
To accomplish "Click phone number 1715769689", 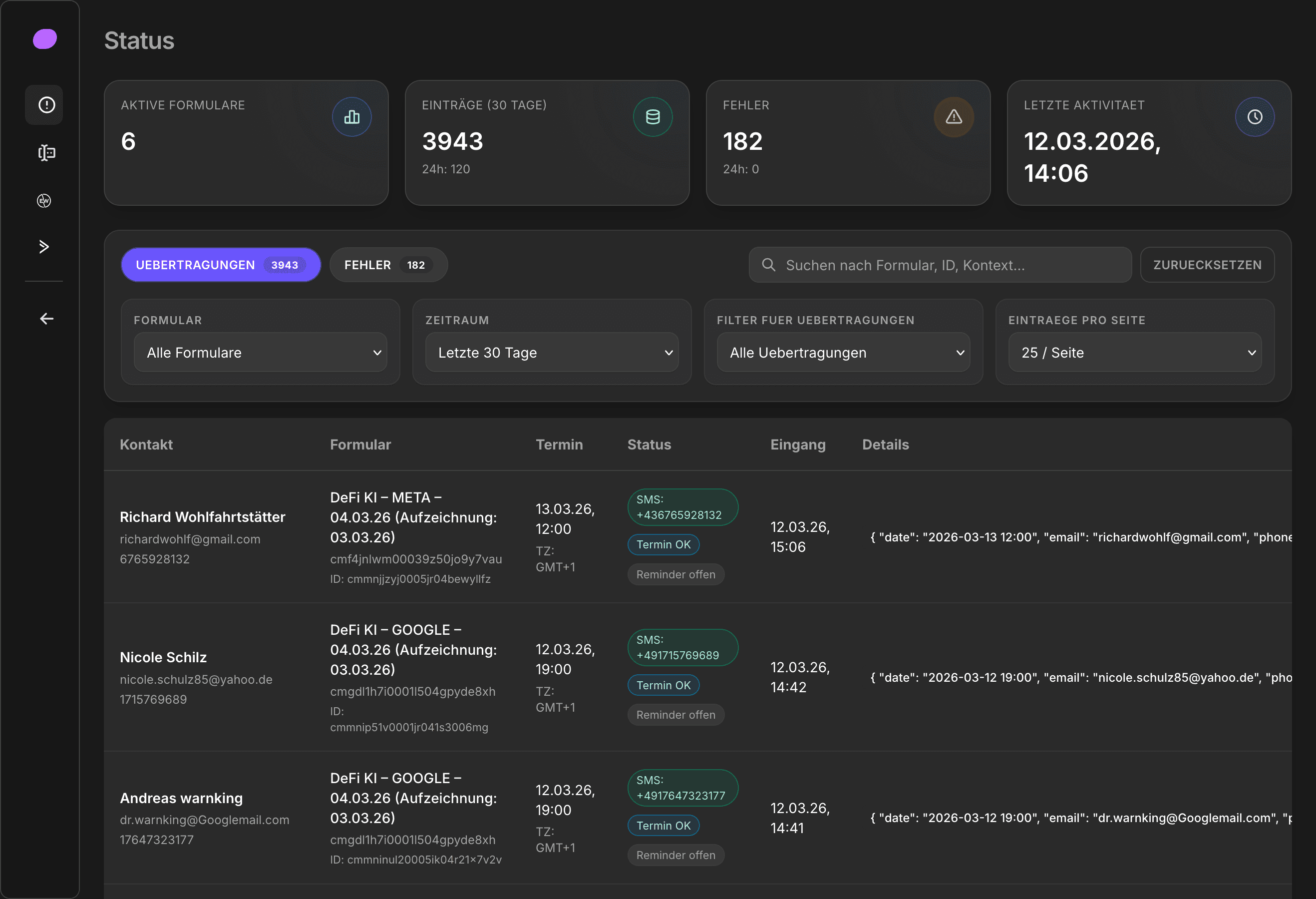I will (x=153, y=700).
